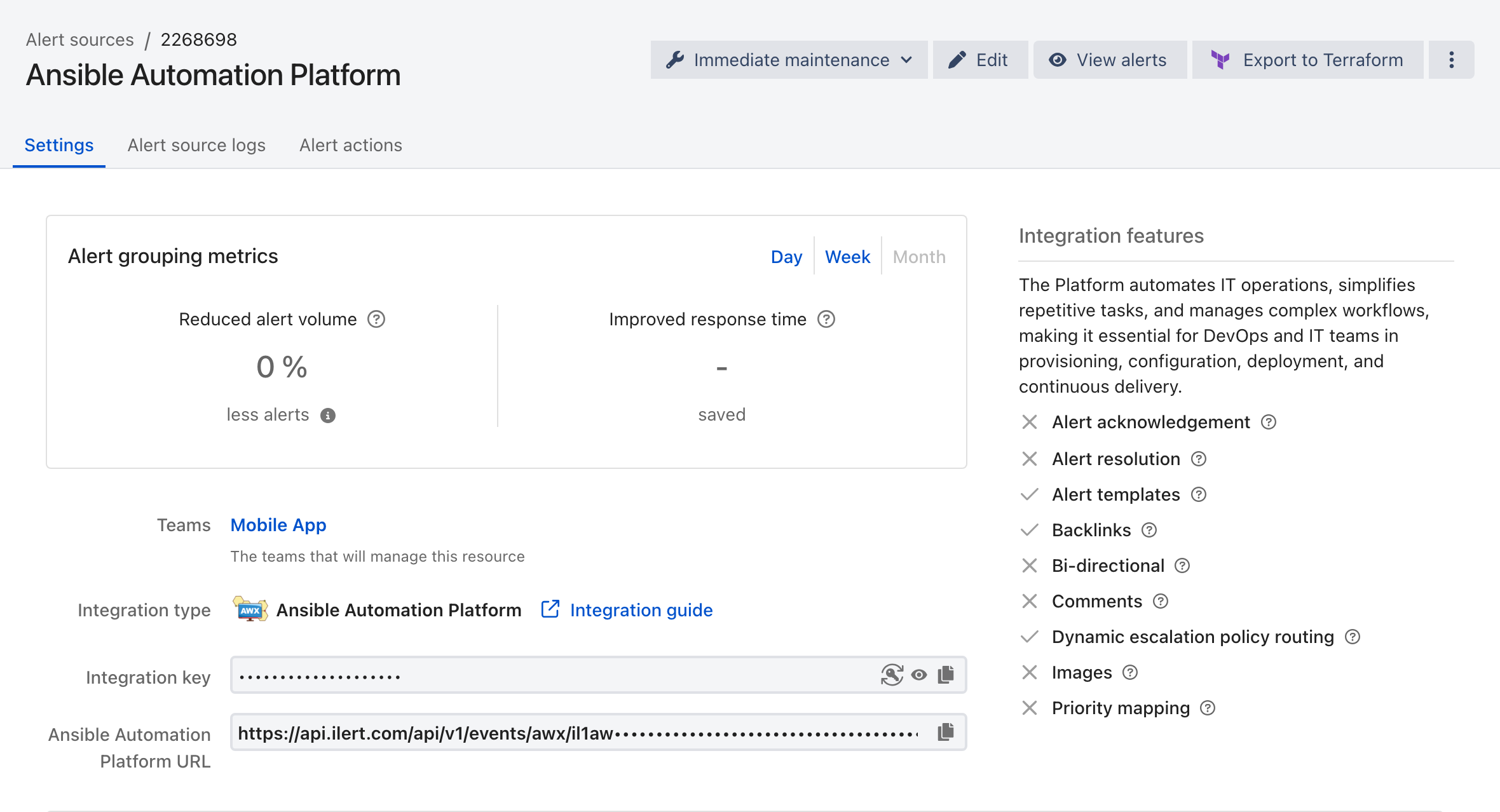Image resolution: width=1500 pixels, height=812 pixels.
Task: Click the Alert templates feature label
Action: coord(1116,494)
